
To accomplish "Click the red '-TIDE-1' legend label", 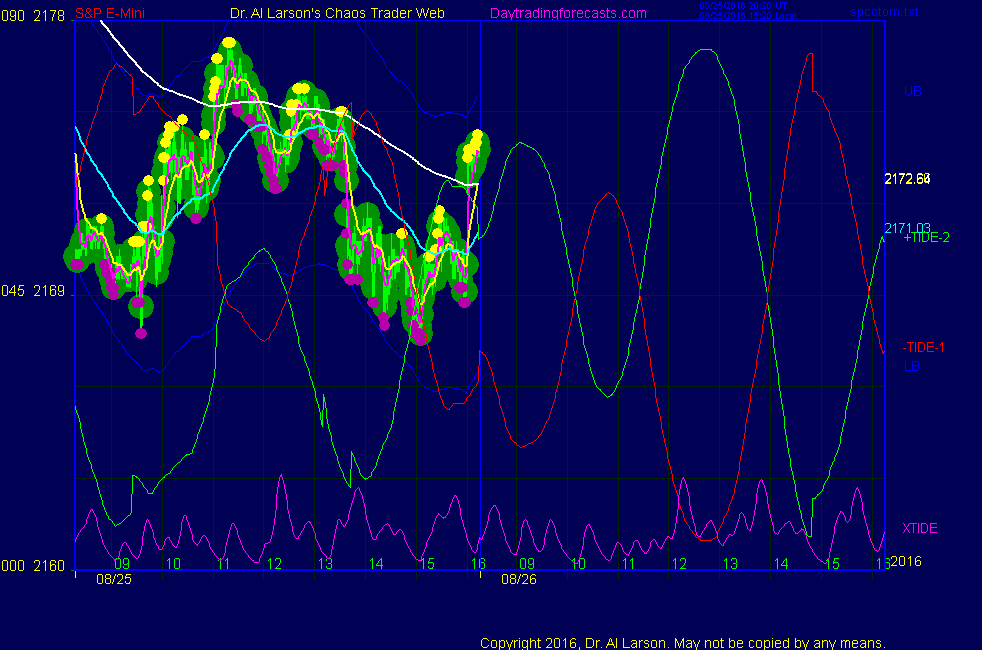I will pyautogui.click(x=923, y=348).
